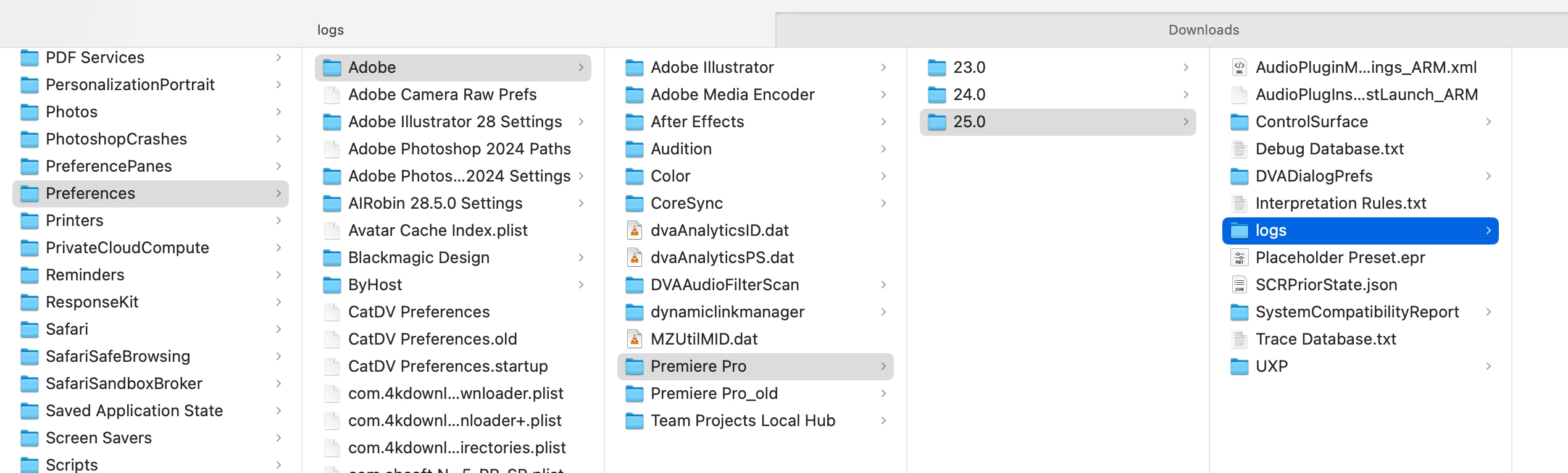Expand the SystemCompatibilityReport chevron

[1488, 312]
